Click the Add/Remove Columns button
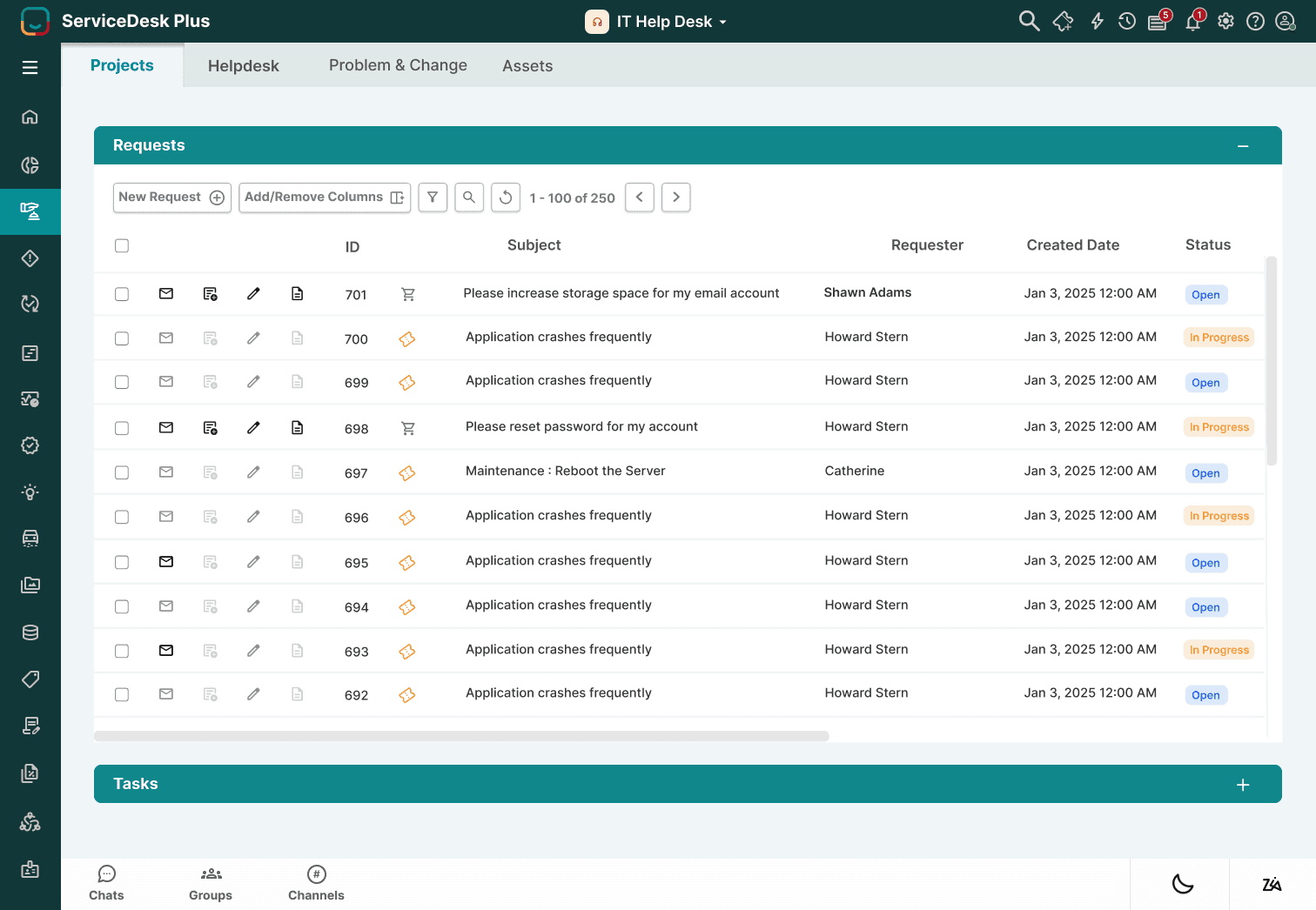This screenshot has height=910, width=1316. 324,197
